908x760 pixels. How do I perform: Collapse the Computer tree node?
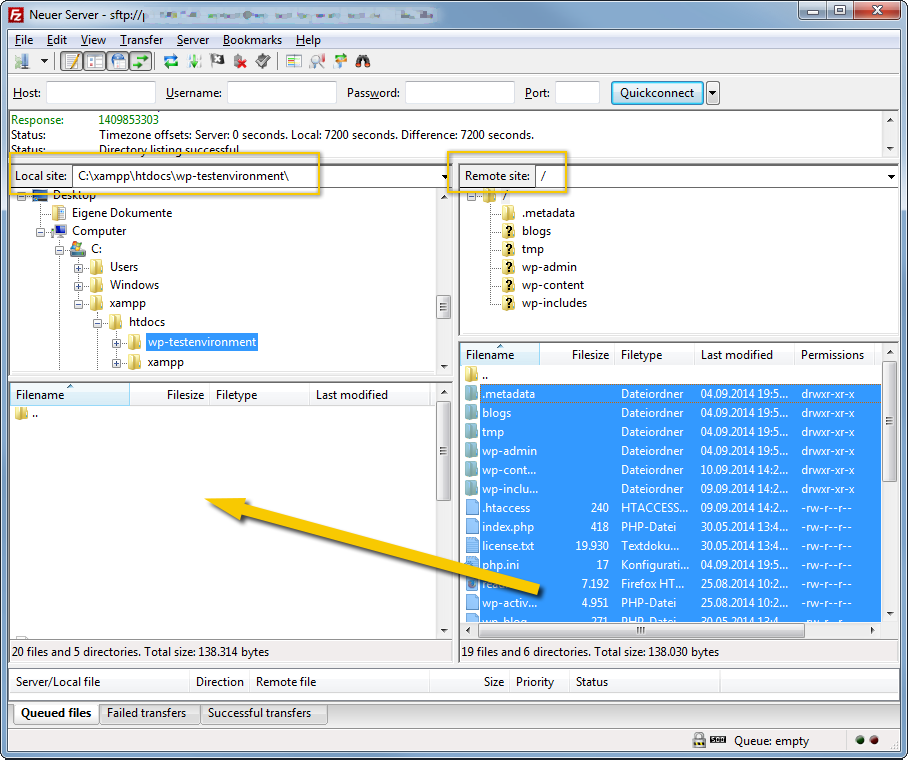(x=41, y=232)
